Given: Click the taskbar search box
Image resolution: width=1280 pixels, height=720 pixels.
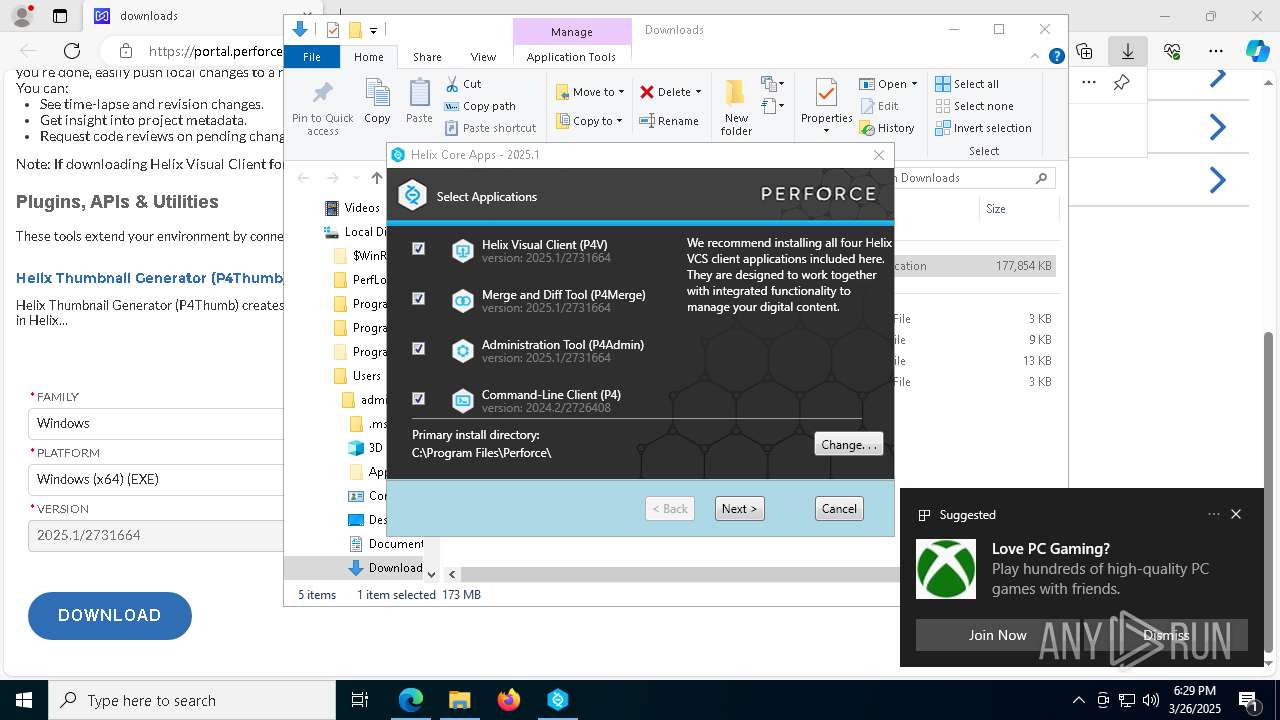Looking at the screenshot, I should click(x=192, y=700).
